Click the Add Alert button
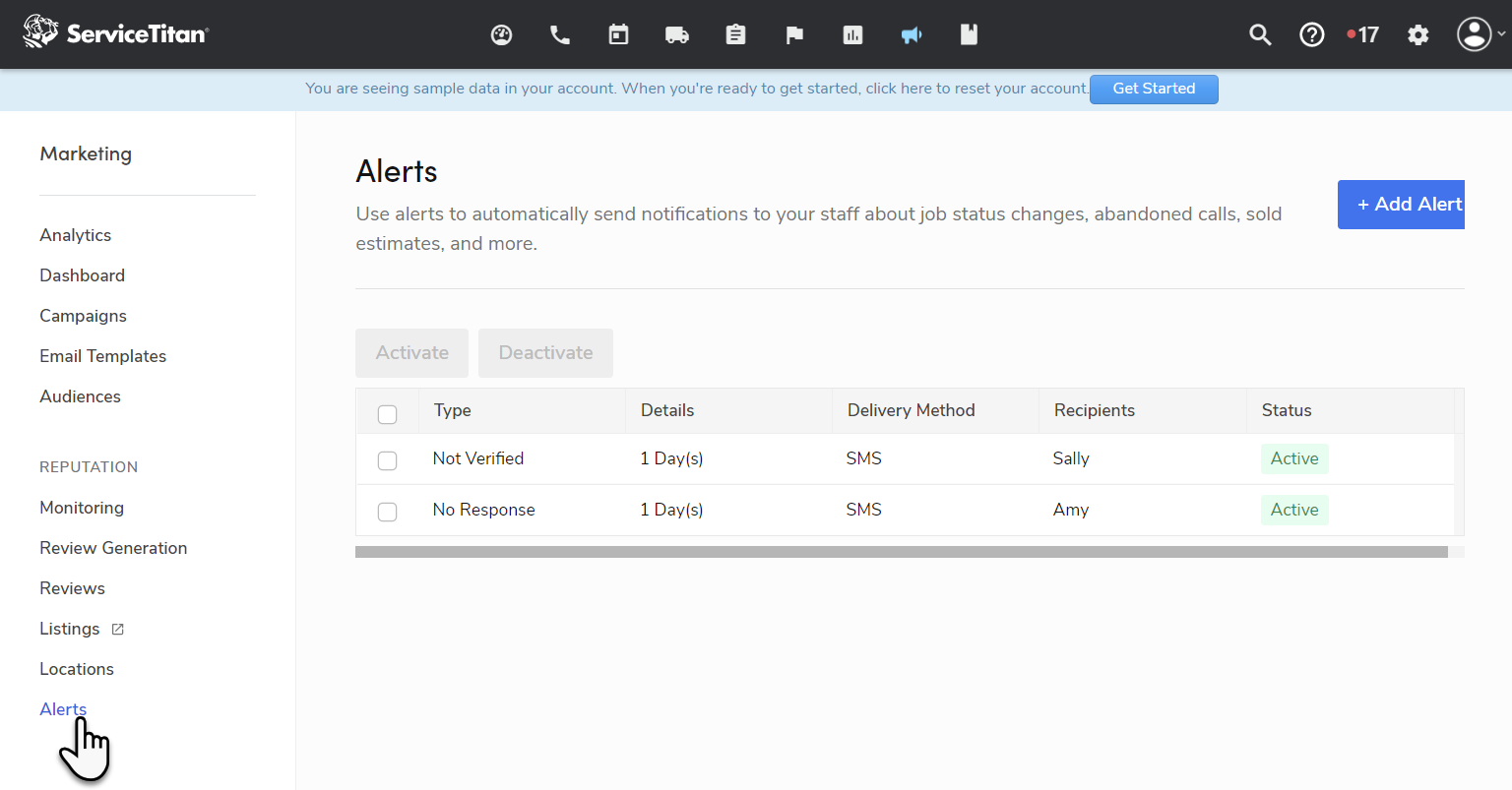The height and width of the screenshot is (790, 1512). click(1401, 205)
